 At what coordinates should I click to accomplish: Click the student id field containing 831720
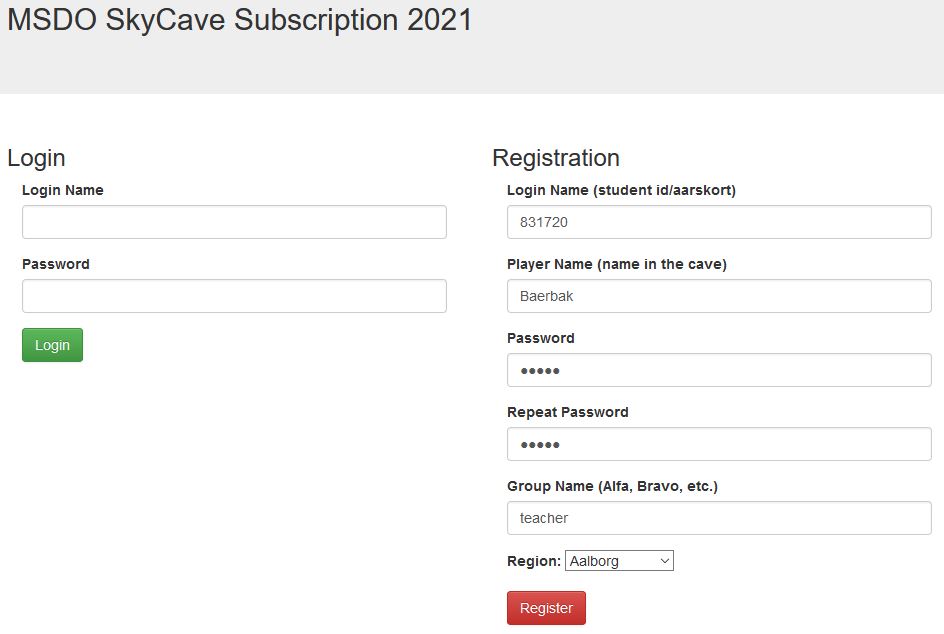pyautogui.click(x=719, y=222)
